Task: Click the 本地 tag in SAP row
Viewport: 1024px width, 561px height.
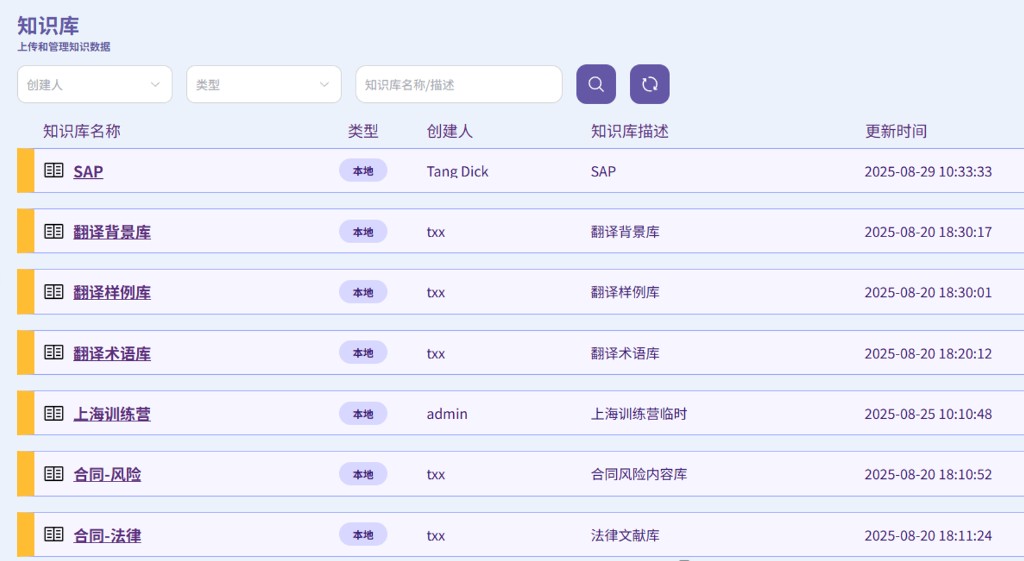Action: pos(362,171)
